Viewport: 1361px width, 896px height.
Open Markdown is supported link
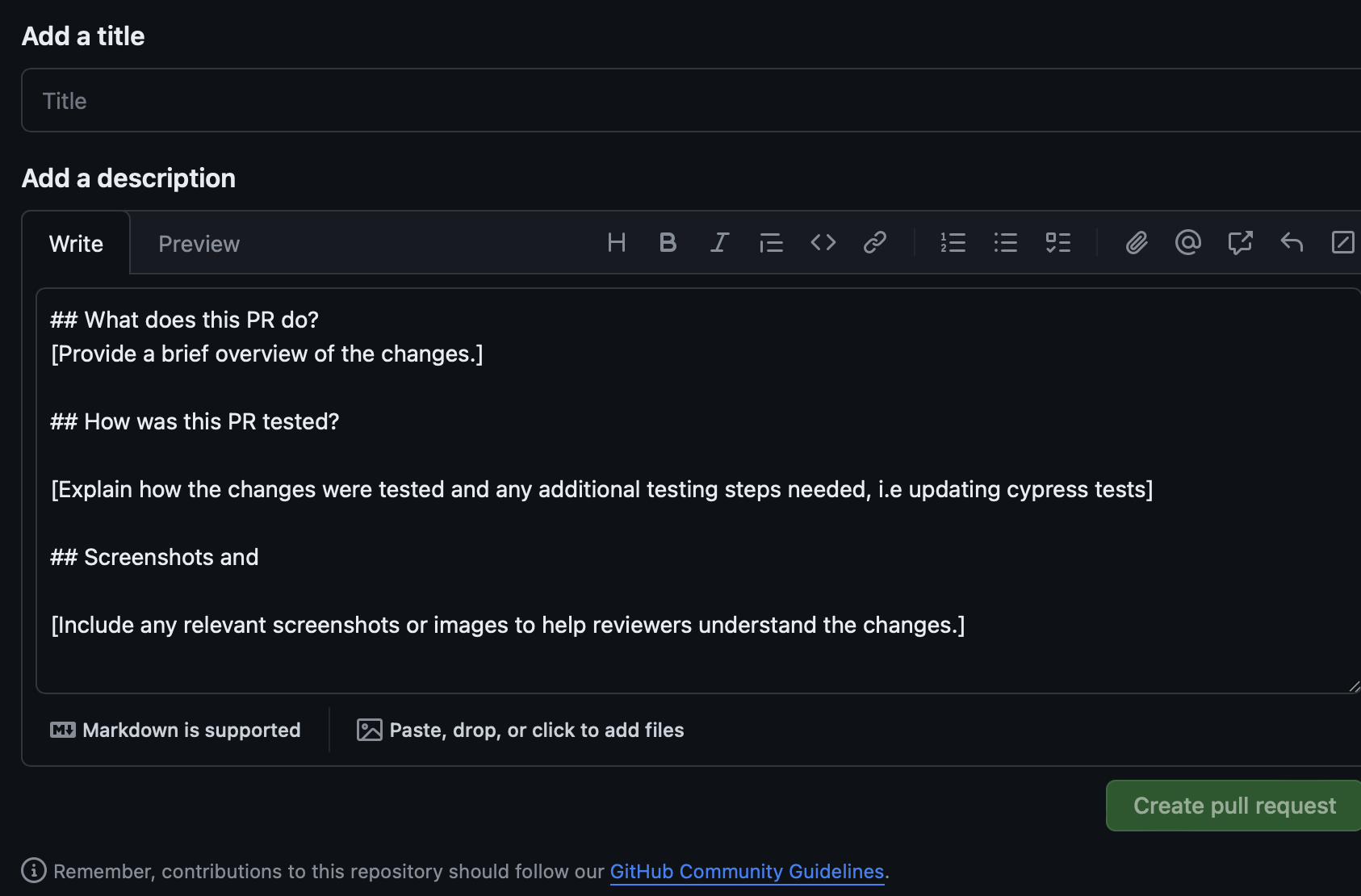(x=175, y=730)
